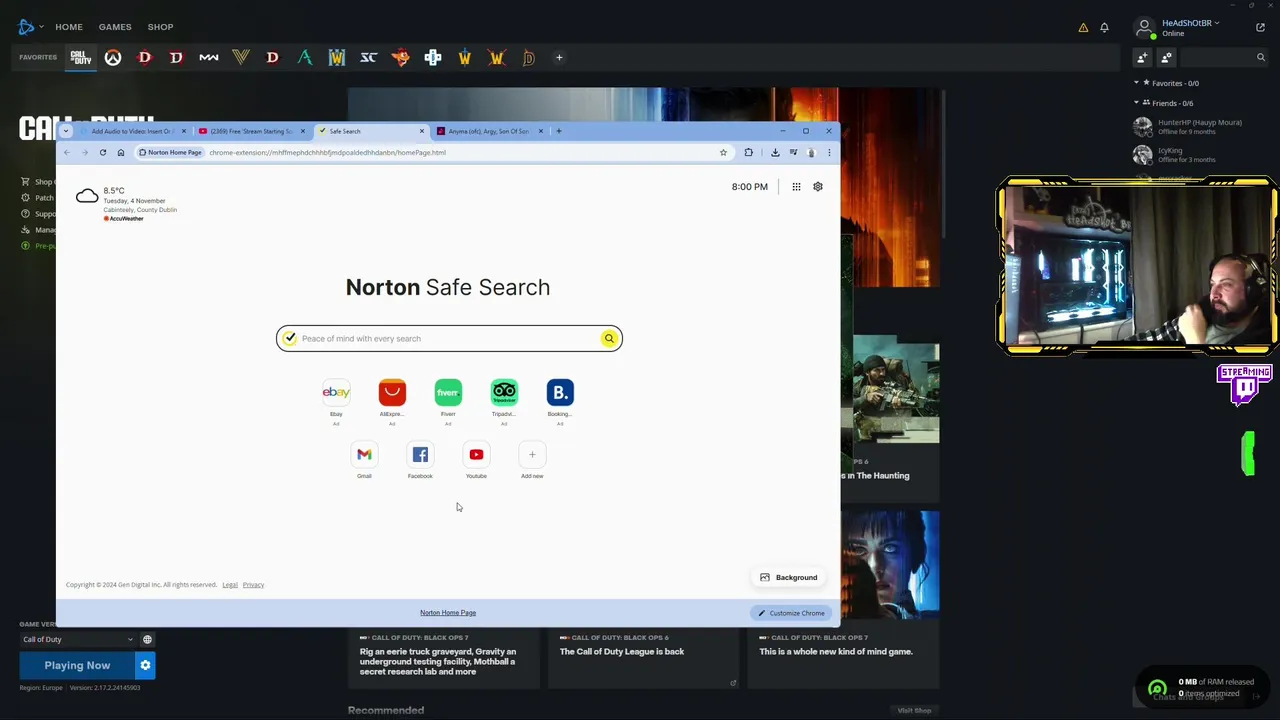Open the GAMES menu in Battle.net
Screen dimensions: 1280x720
(115, 27)
